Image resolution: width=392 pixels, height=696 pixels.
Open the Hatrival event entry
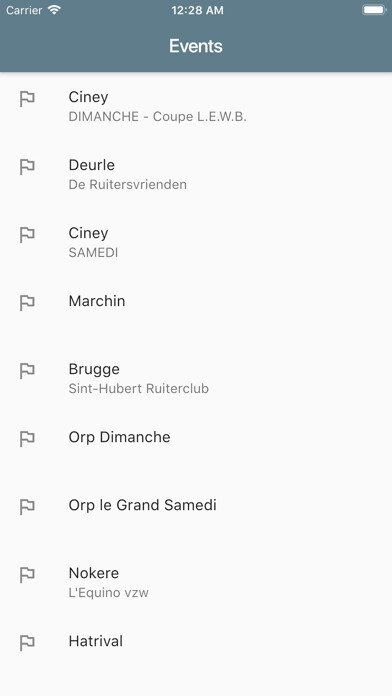(196, 650)
